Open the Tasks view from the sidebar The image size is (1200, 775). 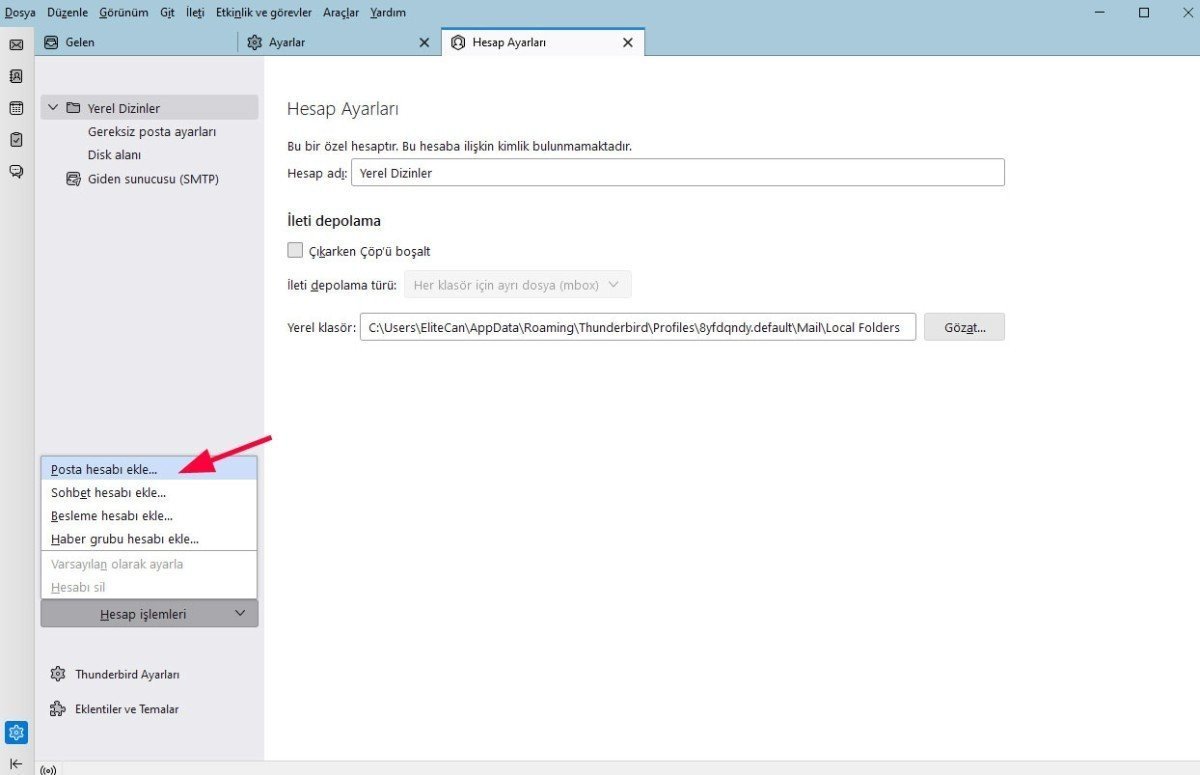(16, 140)
